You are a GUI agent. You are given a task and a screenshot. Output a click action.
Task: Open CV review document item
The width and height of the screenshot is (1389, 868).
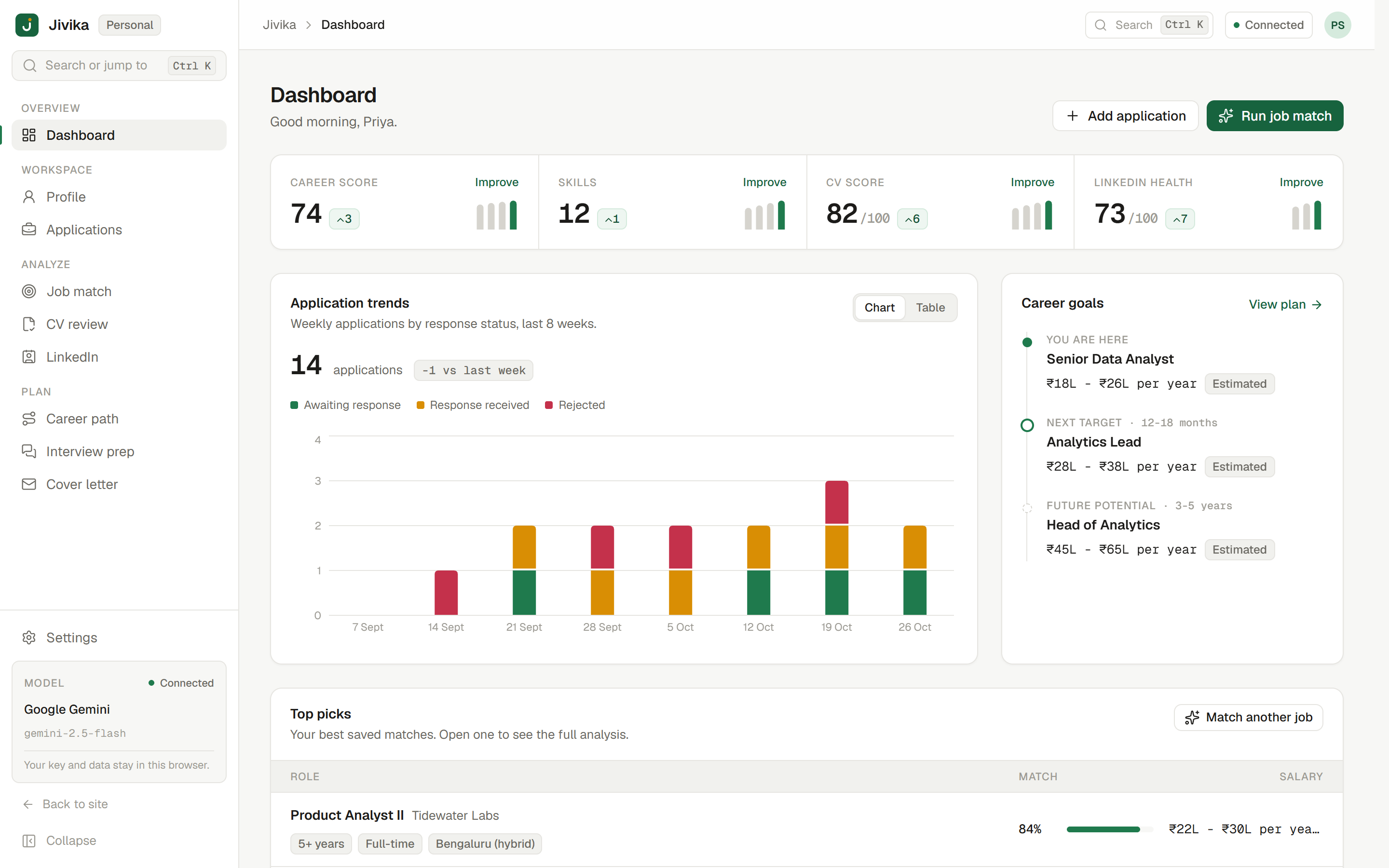click(119, 325)
